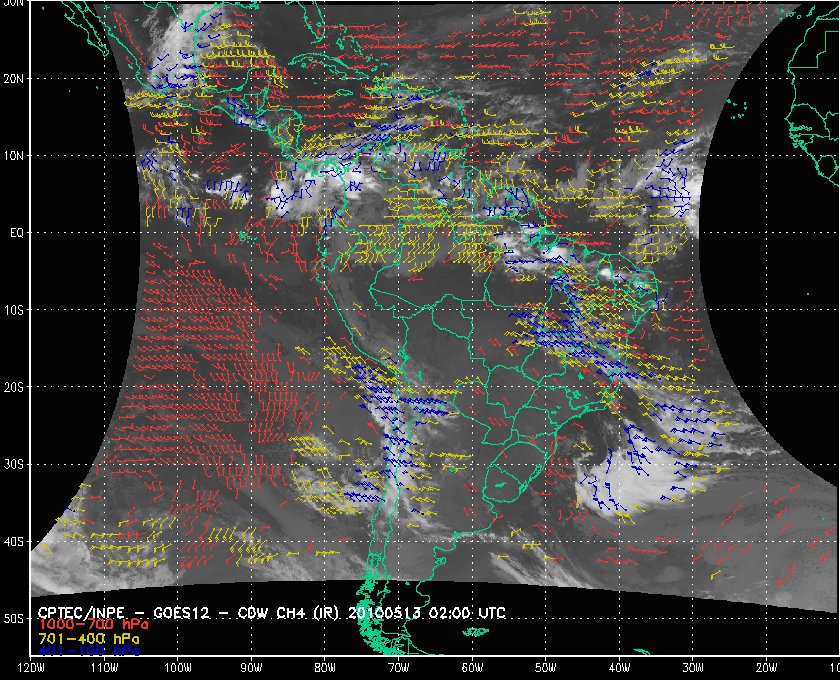Screen dimensions: 840x680
Task: Click the 30S latitude axis label
Action: tap(13, 464)
